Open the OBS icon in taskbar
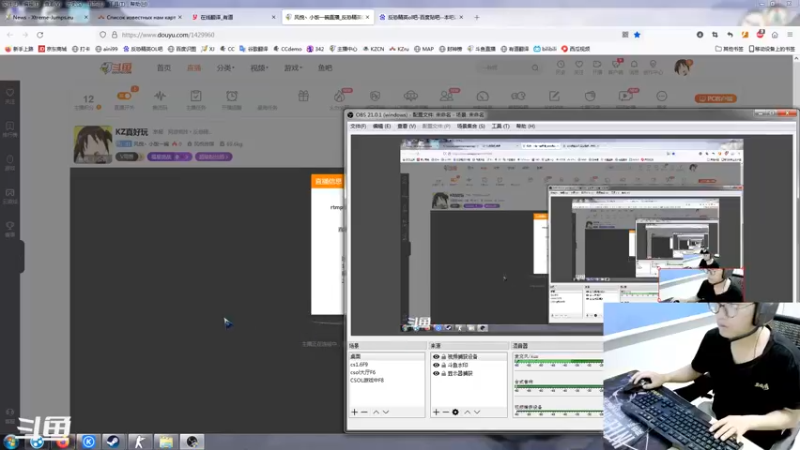800x450 pixels. pyautogui.click(x=192, y=441)
